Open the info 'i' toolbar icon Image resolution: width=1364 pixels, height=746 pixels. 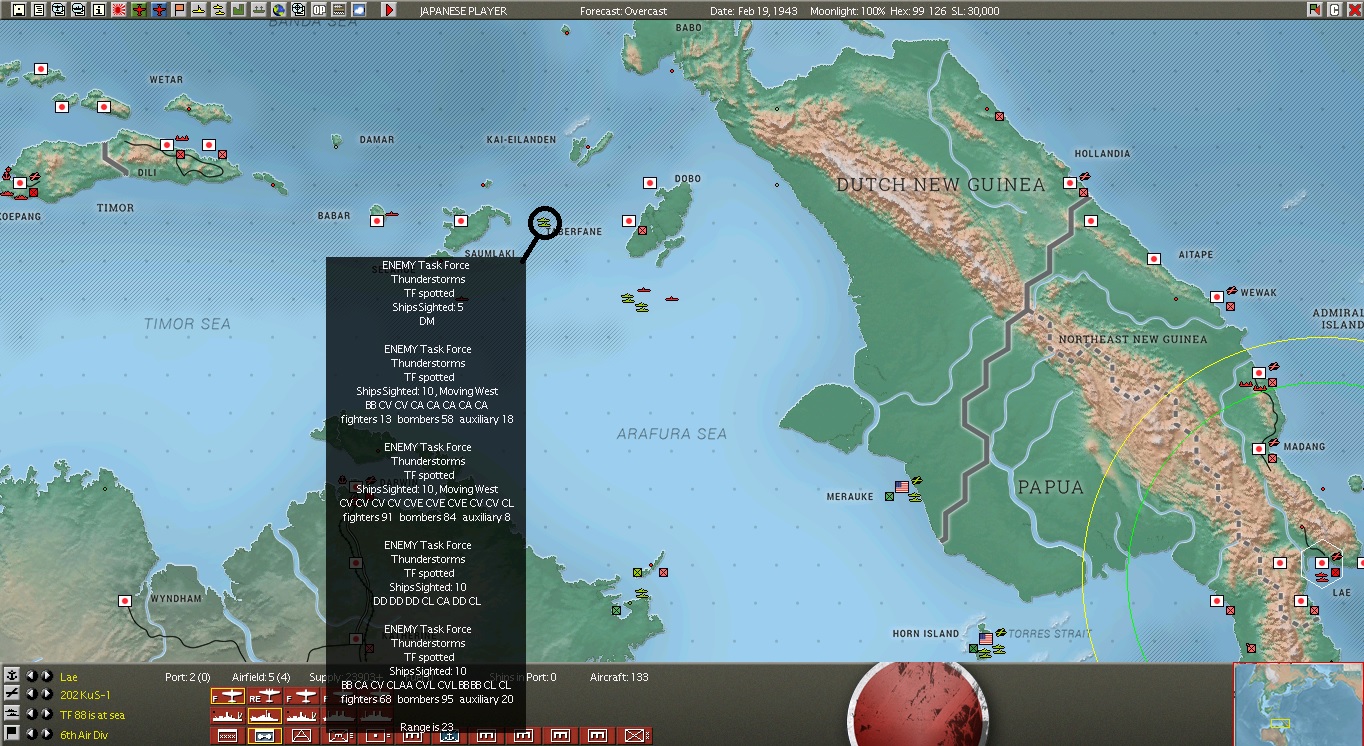[x=98, y=10]
